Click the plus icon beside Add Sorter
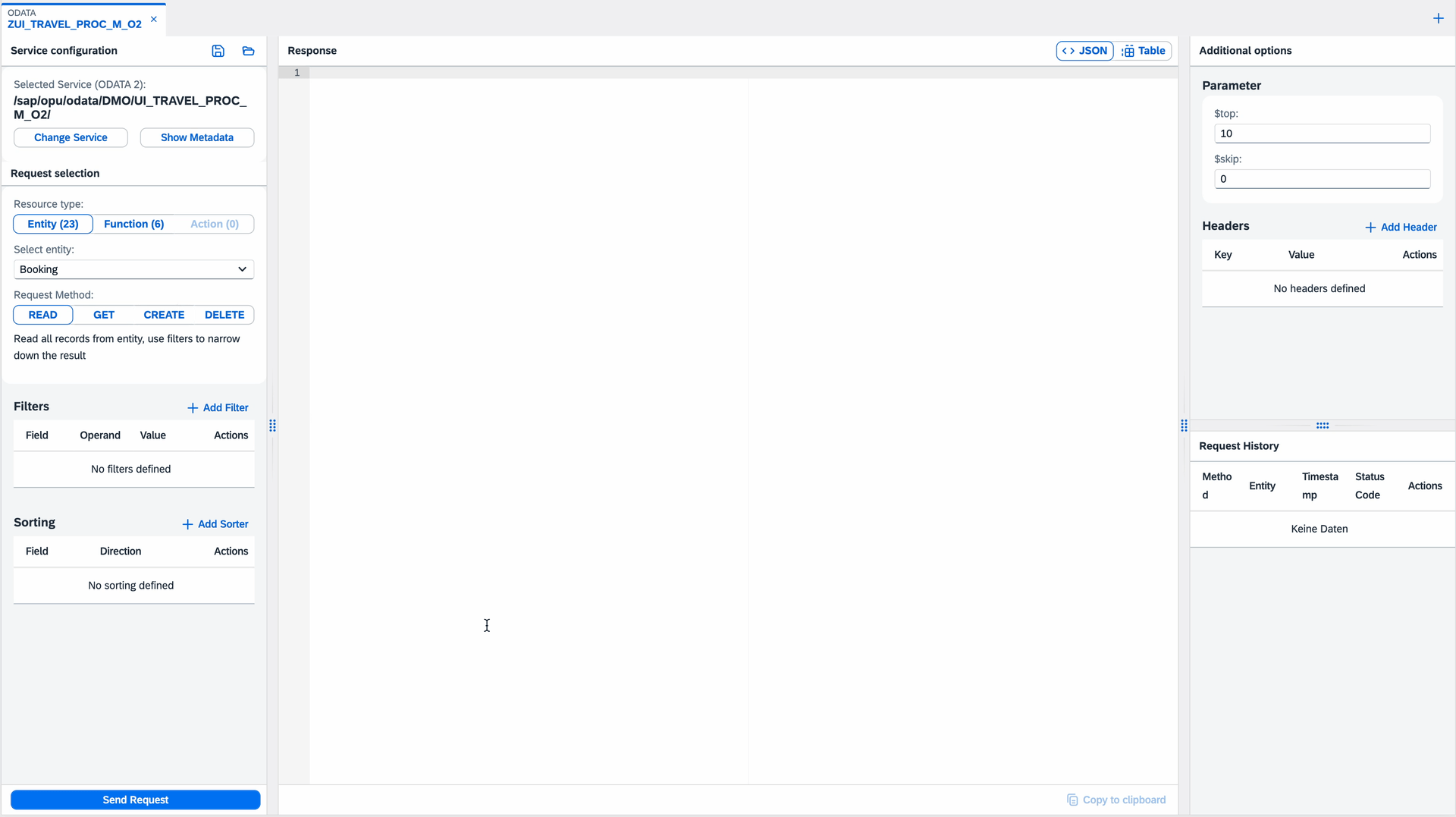 click(187, 524)
